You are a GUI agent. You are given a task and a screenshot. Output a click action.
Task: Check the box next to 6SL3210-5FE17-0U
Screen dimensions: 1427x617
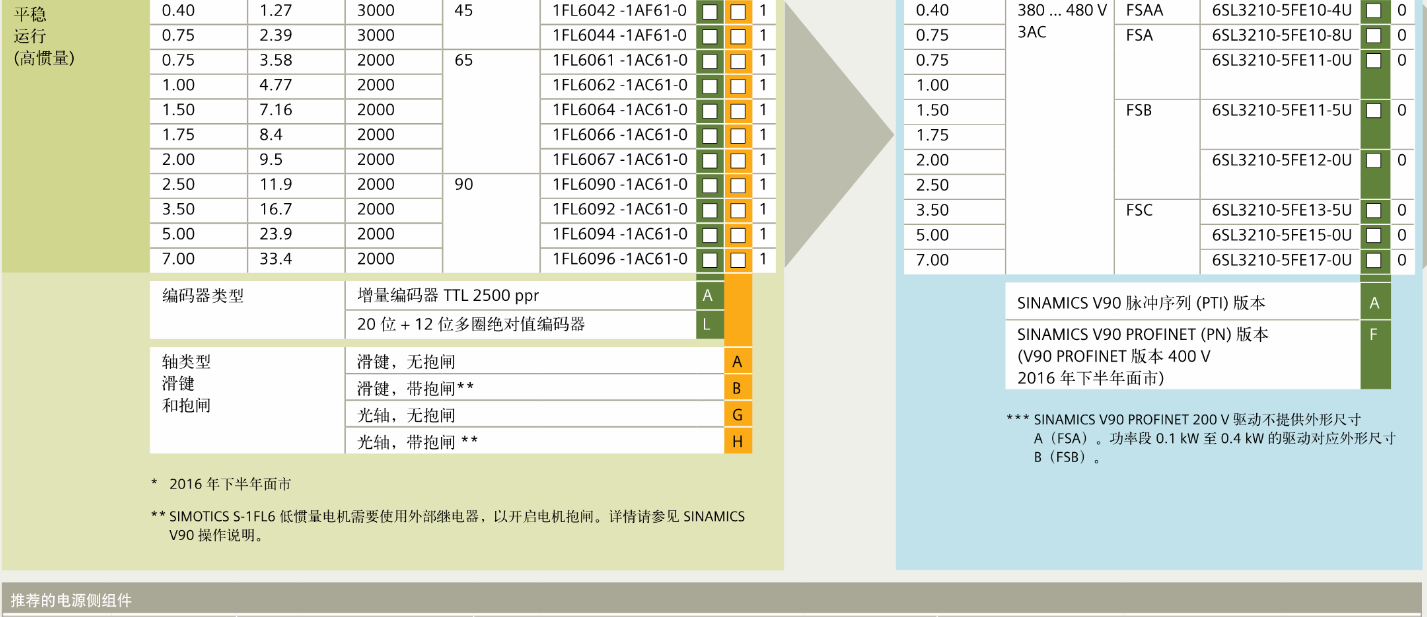(1374, 260)
